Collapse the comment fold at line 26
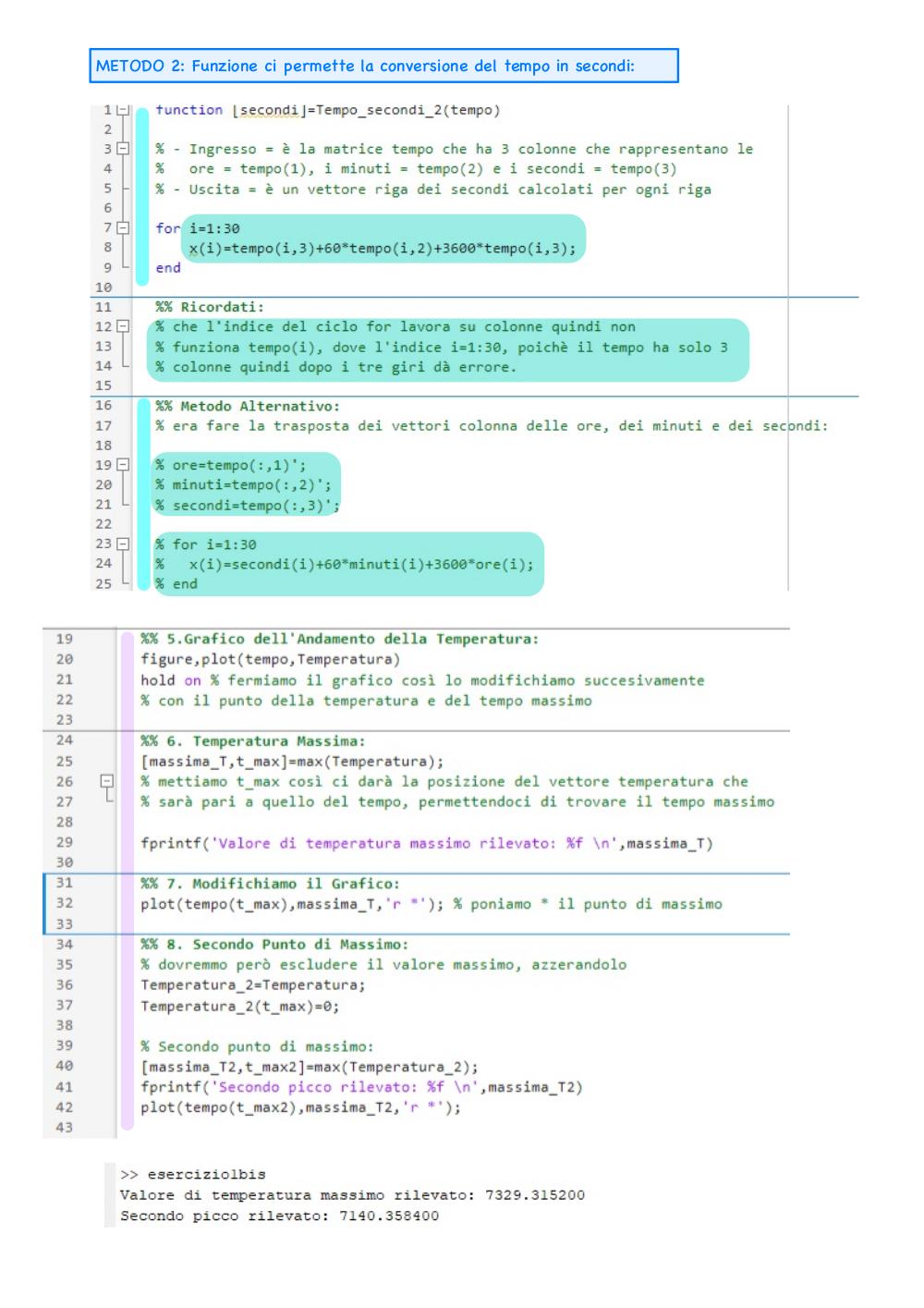This screenshot has height=1308, width=924. click(107, 781)
